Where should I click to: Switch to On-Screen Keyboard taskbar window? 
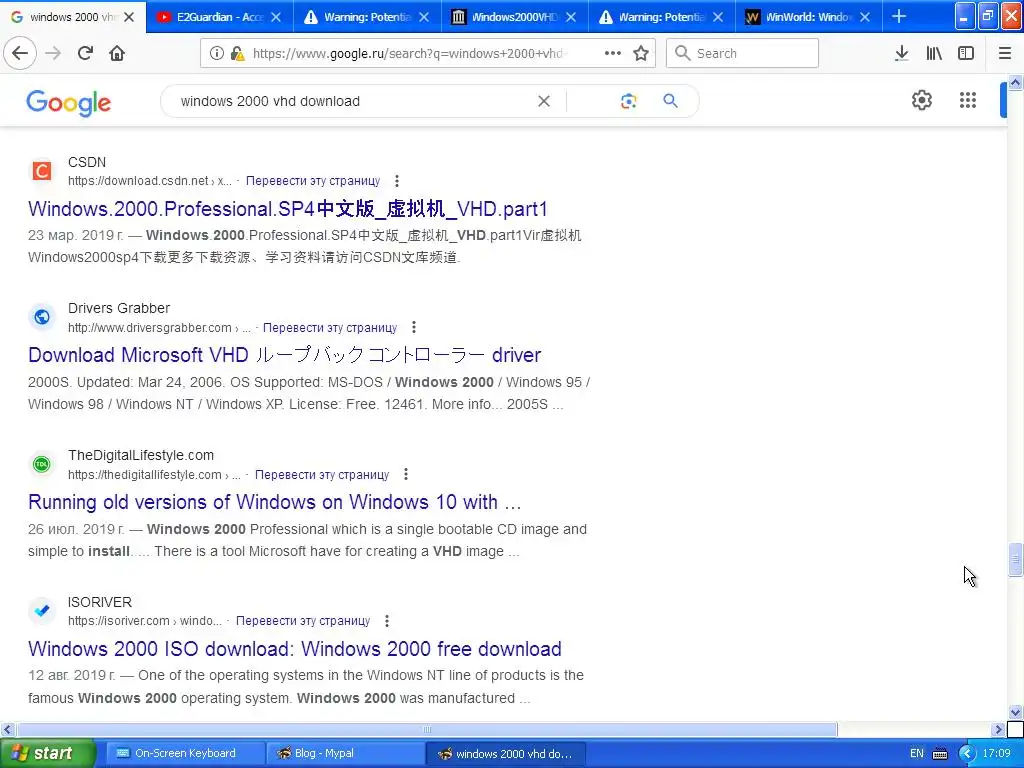point(184,753)
